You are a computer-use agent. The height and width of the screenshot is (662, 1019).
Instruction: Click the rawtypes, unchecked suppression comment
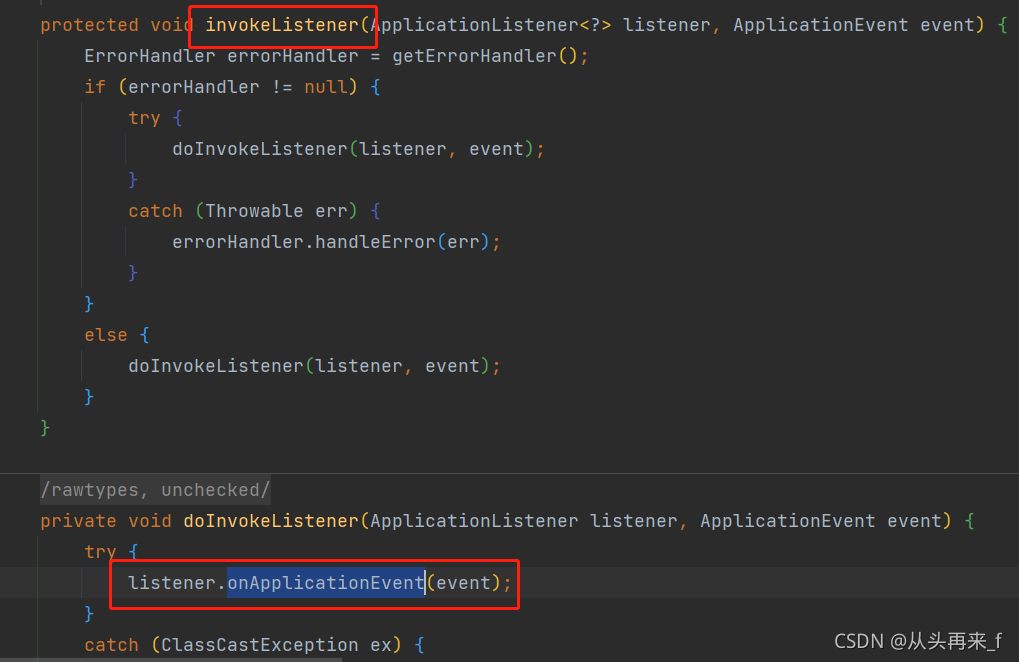click(155, 489)
